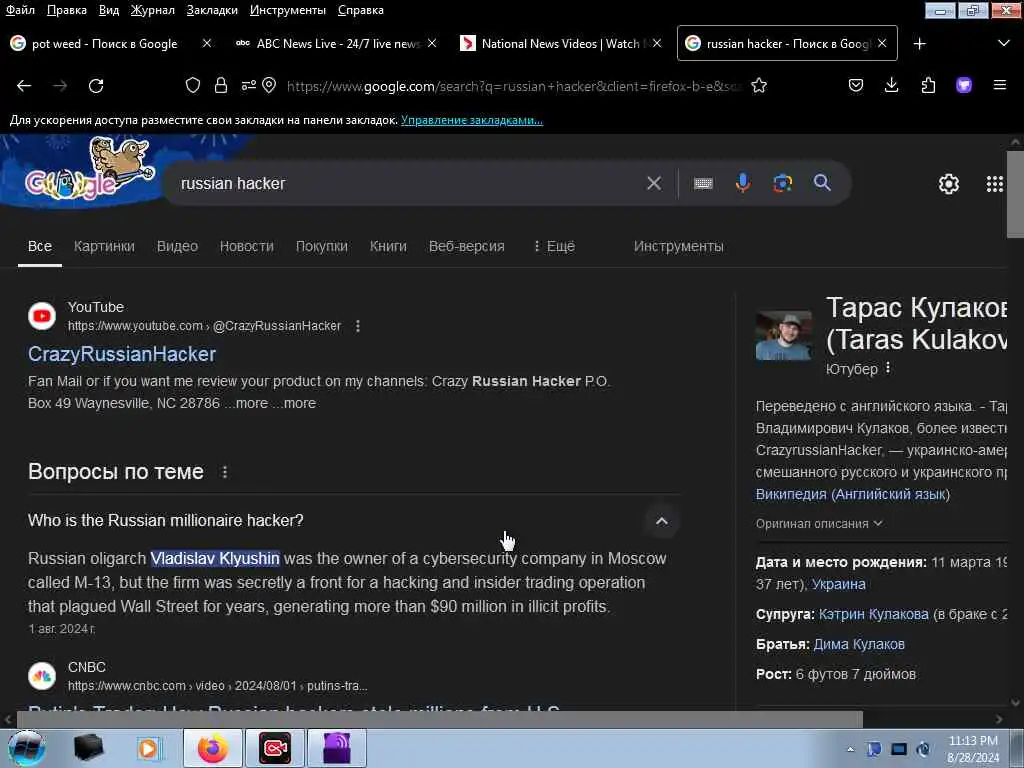This screenshot has width=1024, height=768.
Task: Switch to the Картинки tab
Action: click(x=104, y=246)
